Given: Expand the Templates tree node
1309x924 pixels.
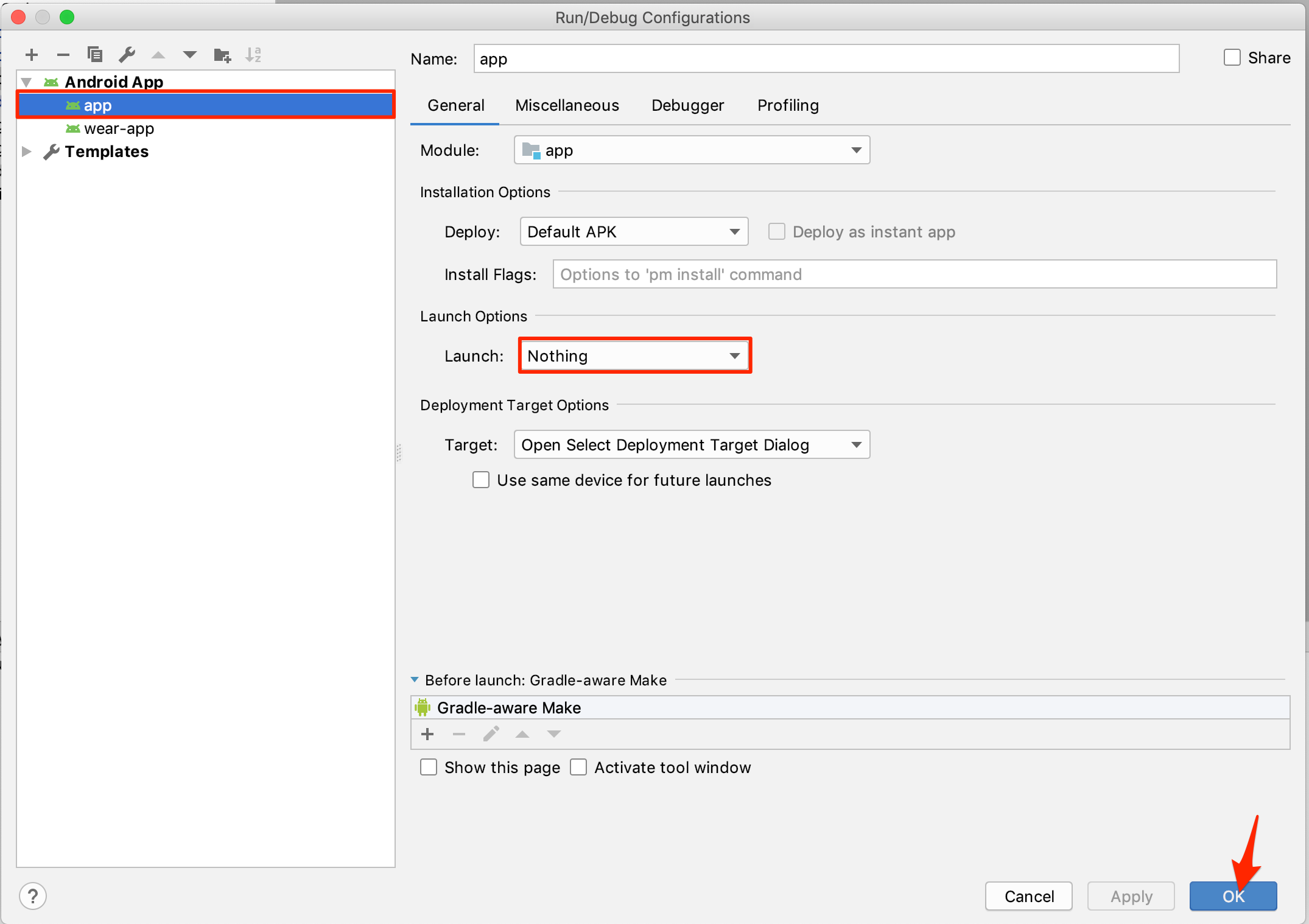Looking at the screenshot, I should [x=27, y=152].
